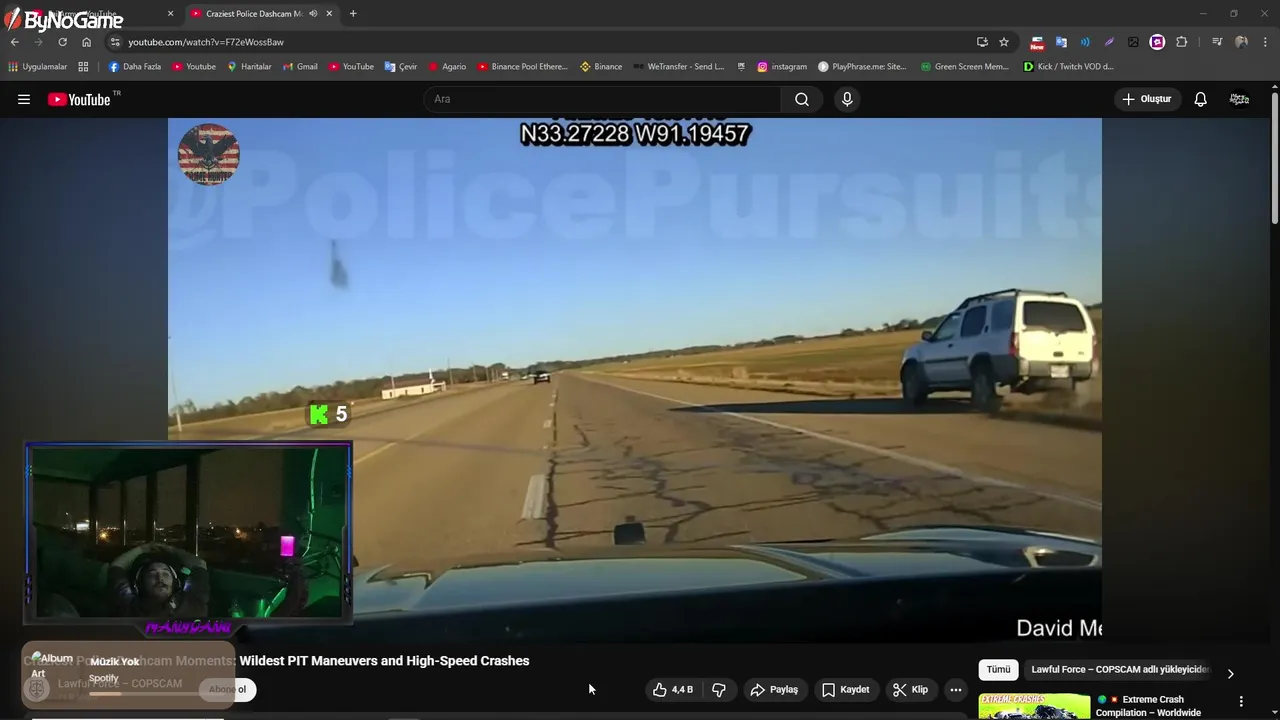The height and width of the screenshot is (720, 1280).
Task: Click the address bar URL
Action: coord(206,42)
